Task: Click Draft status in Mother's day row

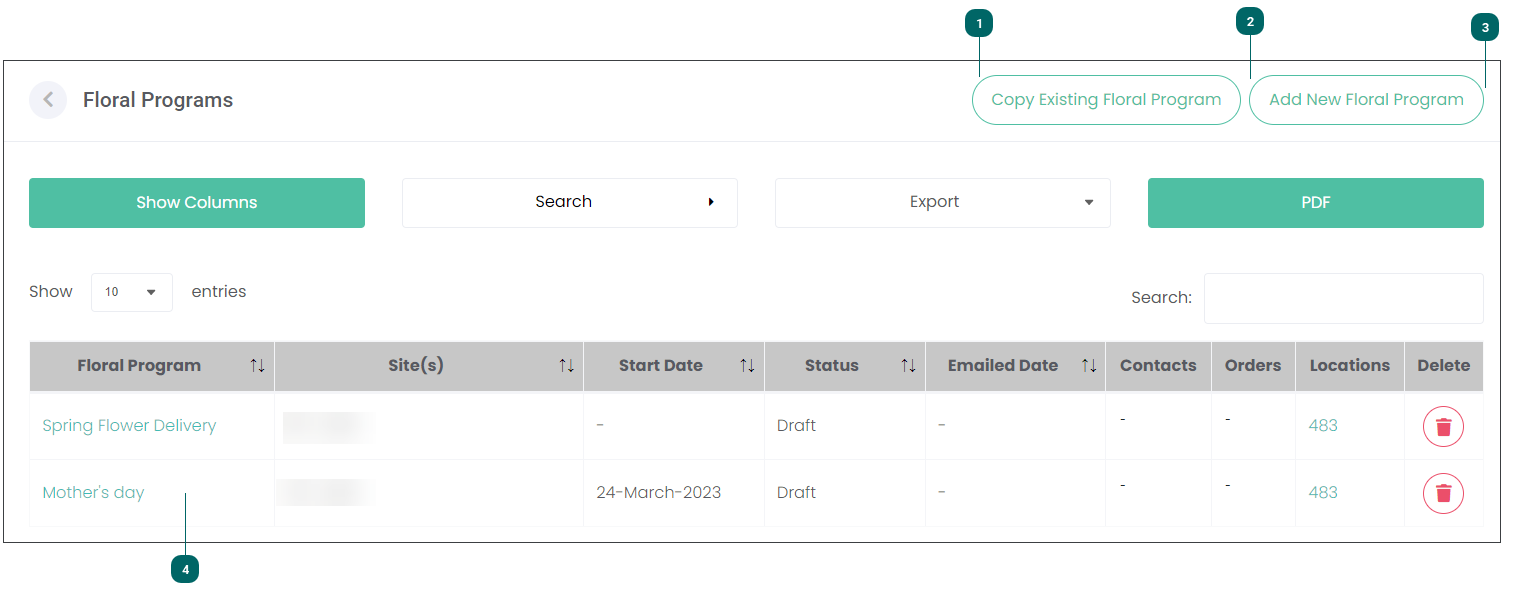Action: tap(796, 493)
